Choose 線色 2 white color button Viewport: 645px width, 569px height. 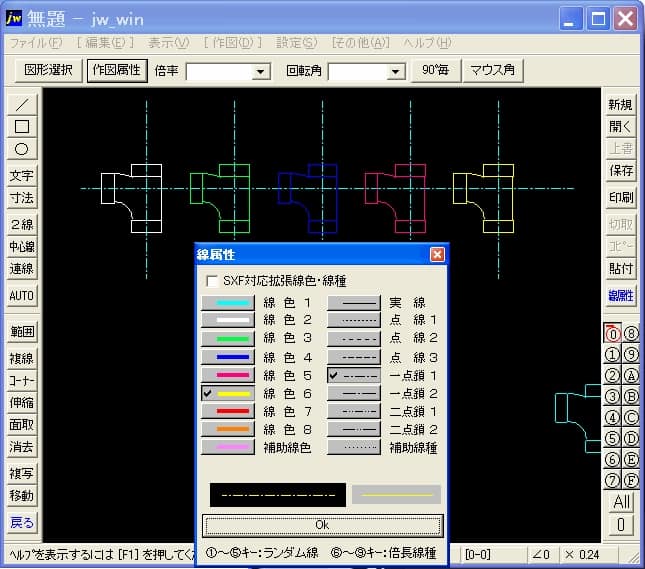point(228,320)
